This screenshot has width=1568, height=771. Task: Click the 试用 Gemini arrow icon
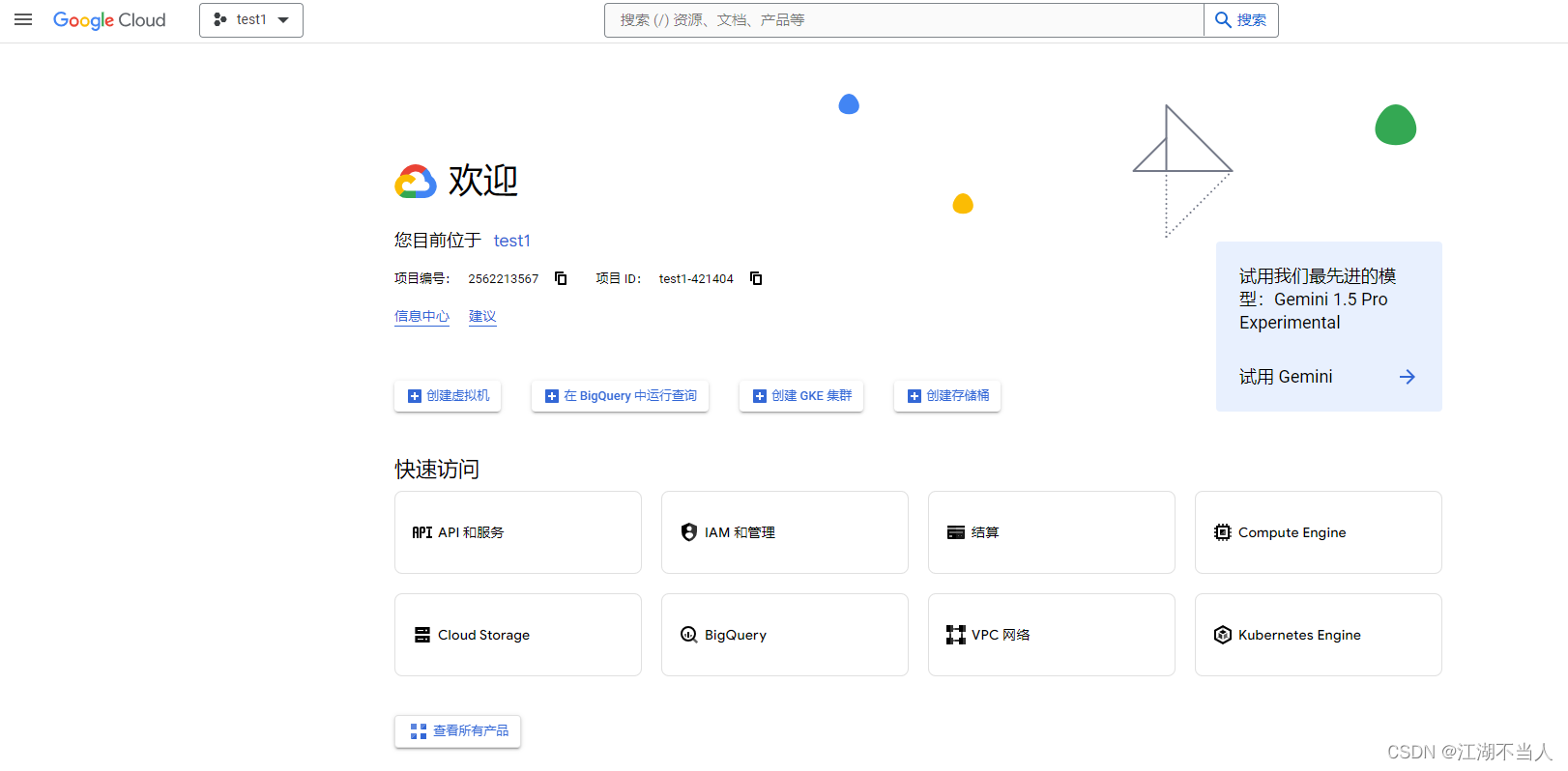click(1408, 377)
